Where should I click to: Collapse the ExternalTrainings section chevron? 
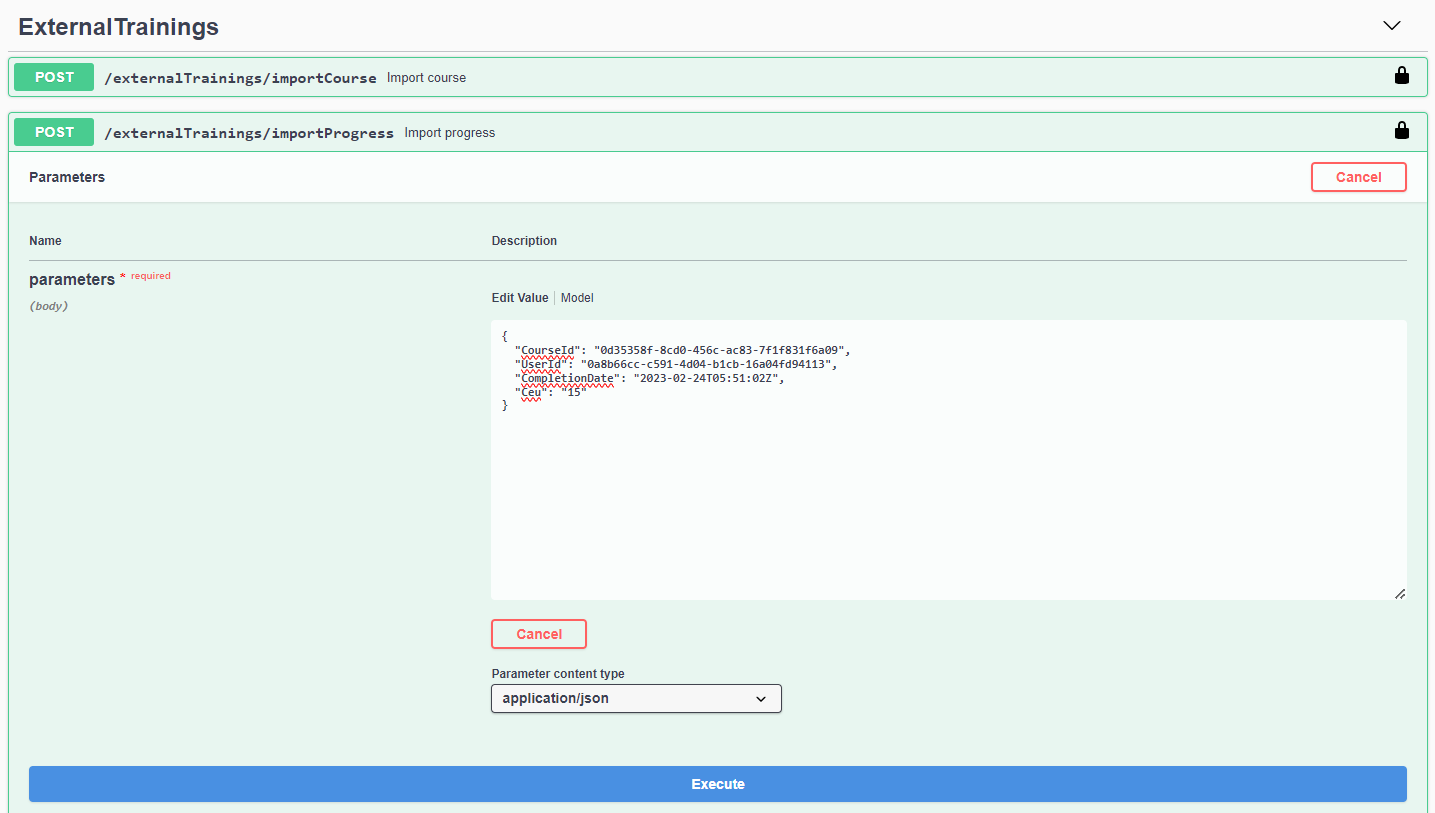tap(1391, 26)
